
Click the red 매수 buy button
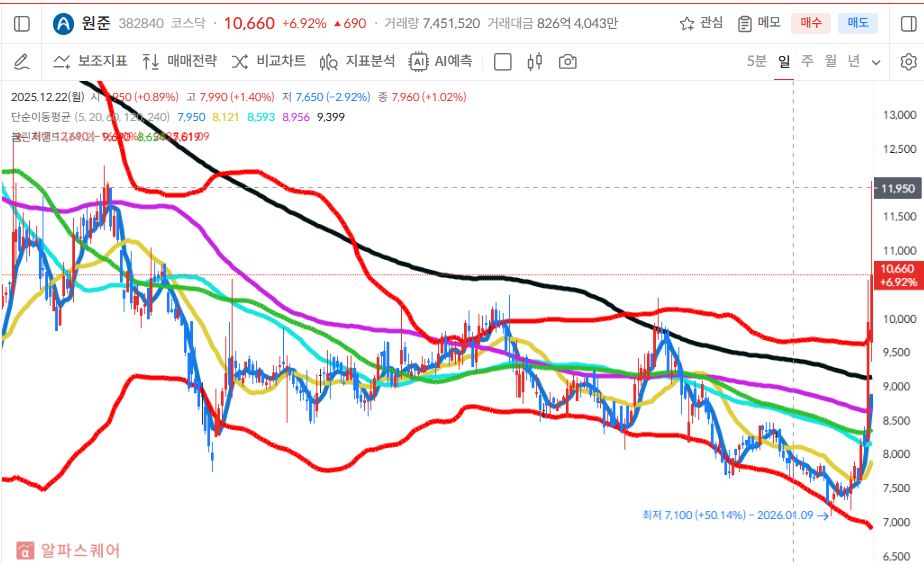pos(810,23)
